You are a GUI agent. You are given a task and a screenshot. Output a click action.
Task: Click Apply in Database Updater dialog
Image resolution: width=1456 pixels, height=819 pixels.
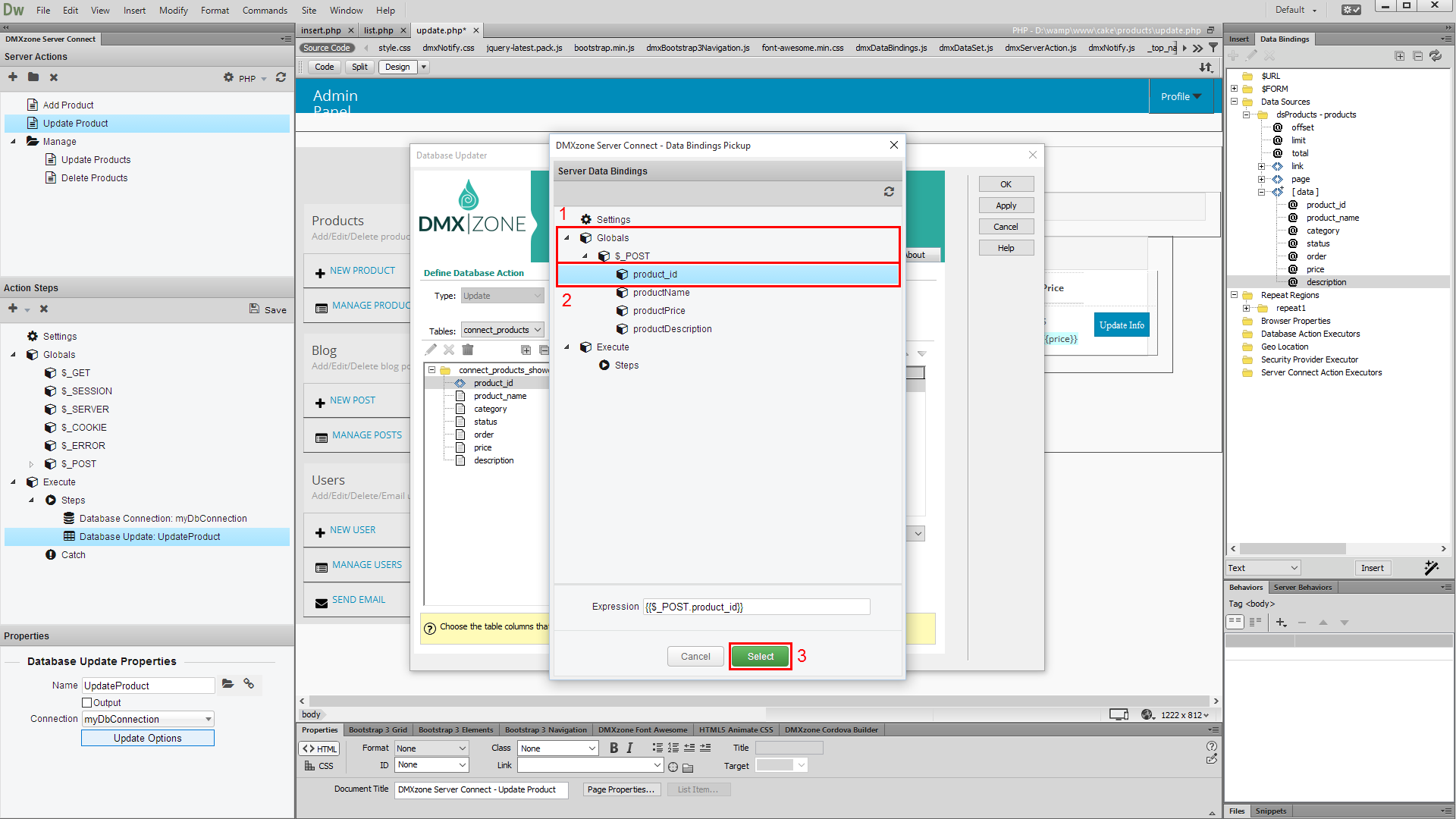(x=1006, y=206)
